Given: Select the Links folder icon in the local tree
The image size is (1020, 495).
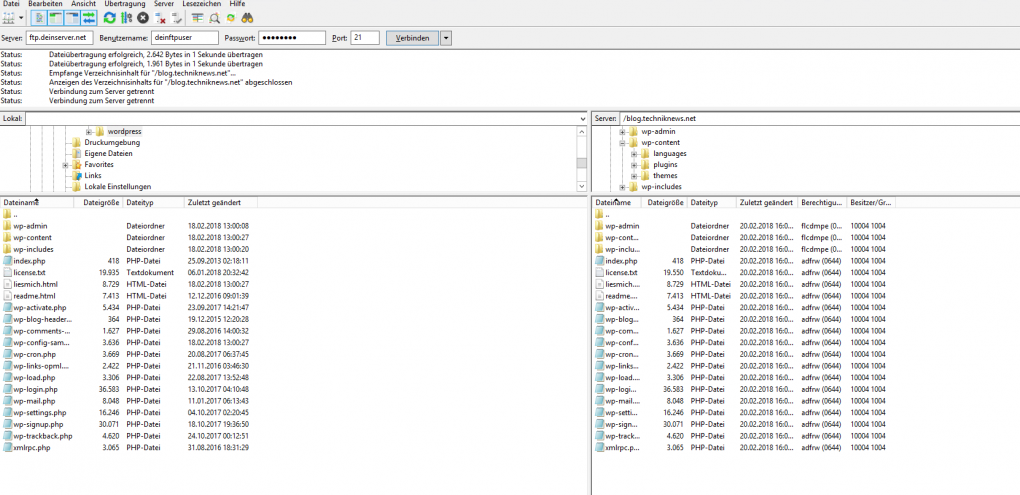Looking at the screenshot, I should (77, 176).
